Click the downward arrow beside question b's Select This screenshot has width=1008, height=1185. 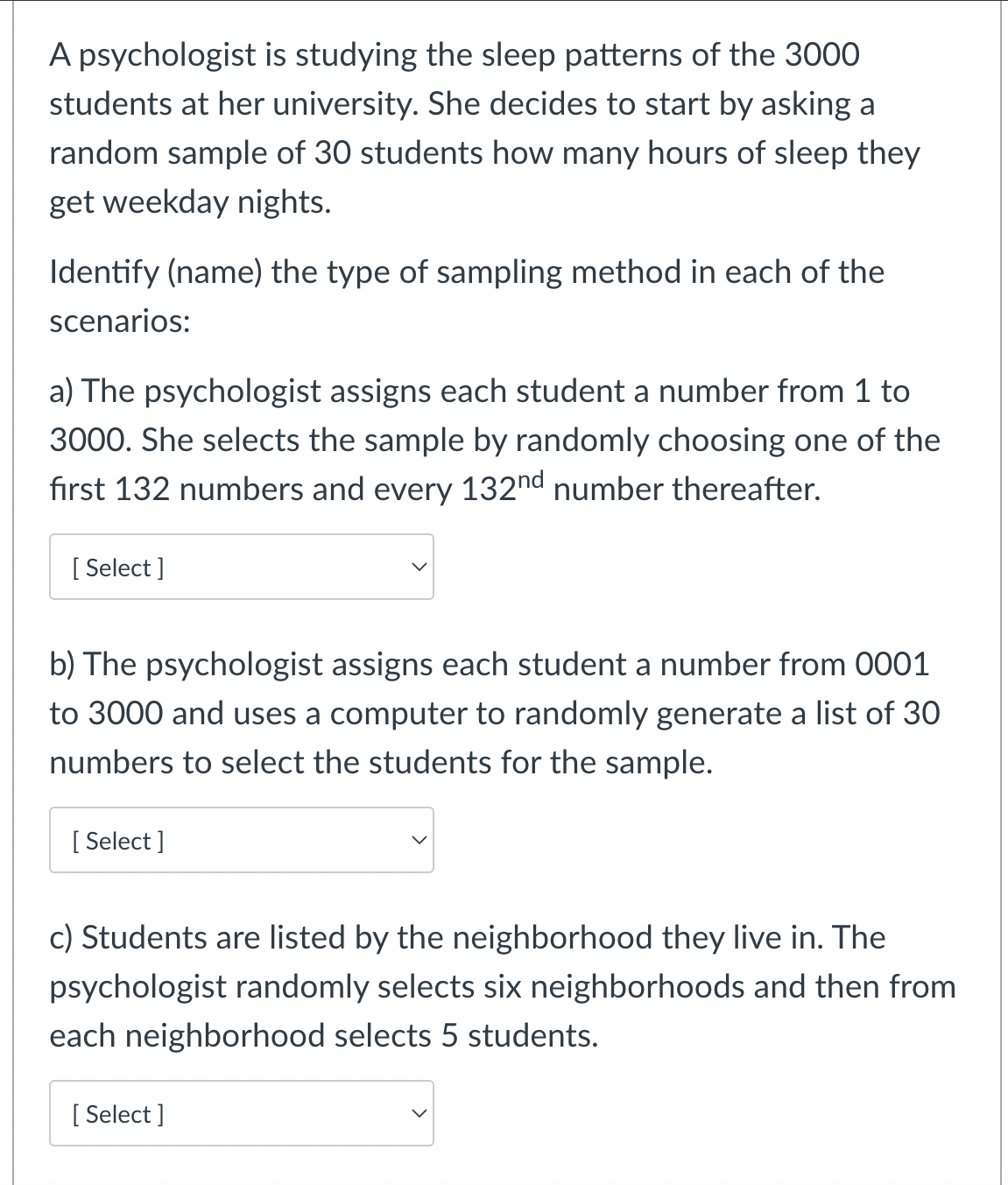pos(419,840)
